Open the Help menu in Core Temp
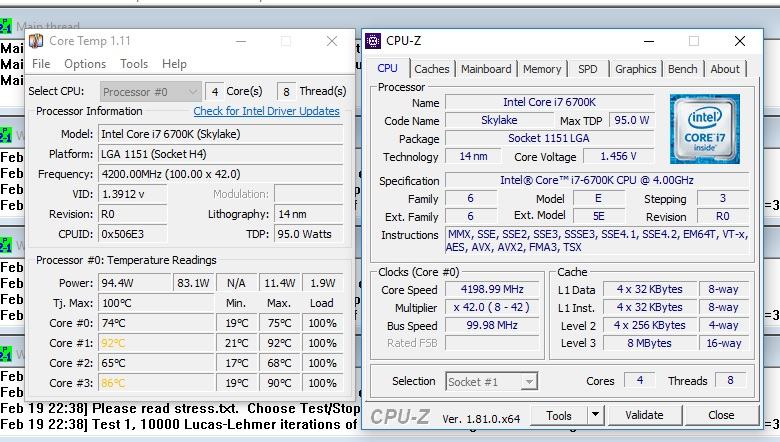 (x=174, y=64)
